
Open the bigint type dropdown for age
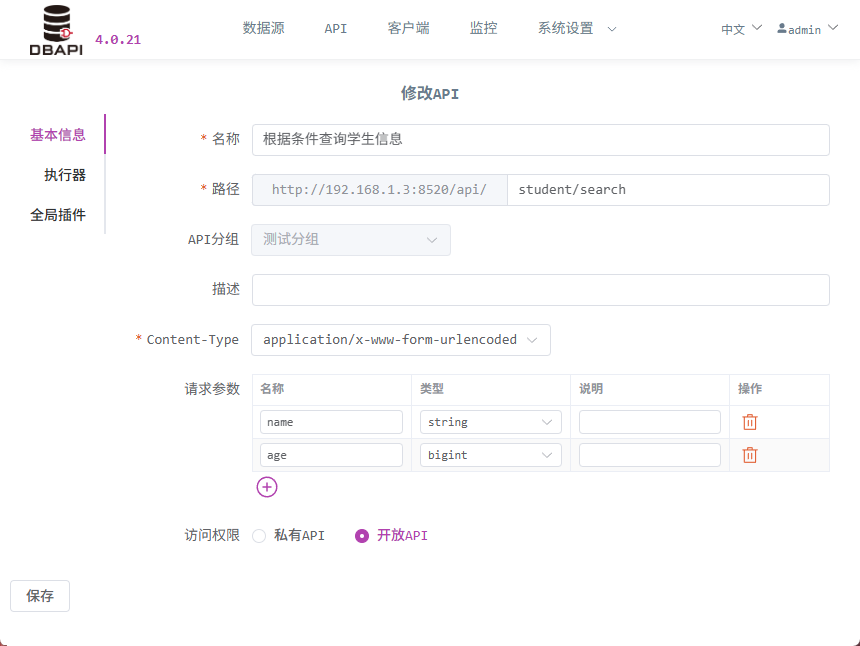(x=491, y=455)
